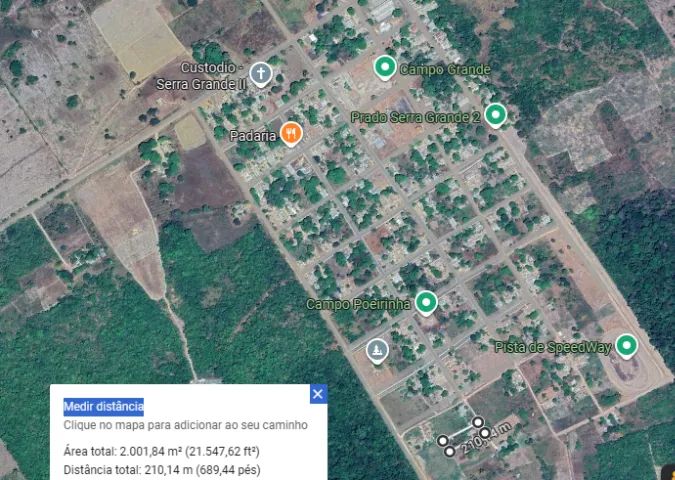Click the Prado Serra Grande 2 label
Screen dimensions: 675x480
coord(415,117)
